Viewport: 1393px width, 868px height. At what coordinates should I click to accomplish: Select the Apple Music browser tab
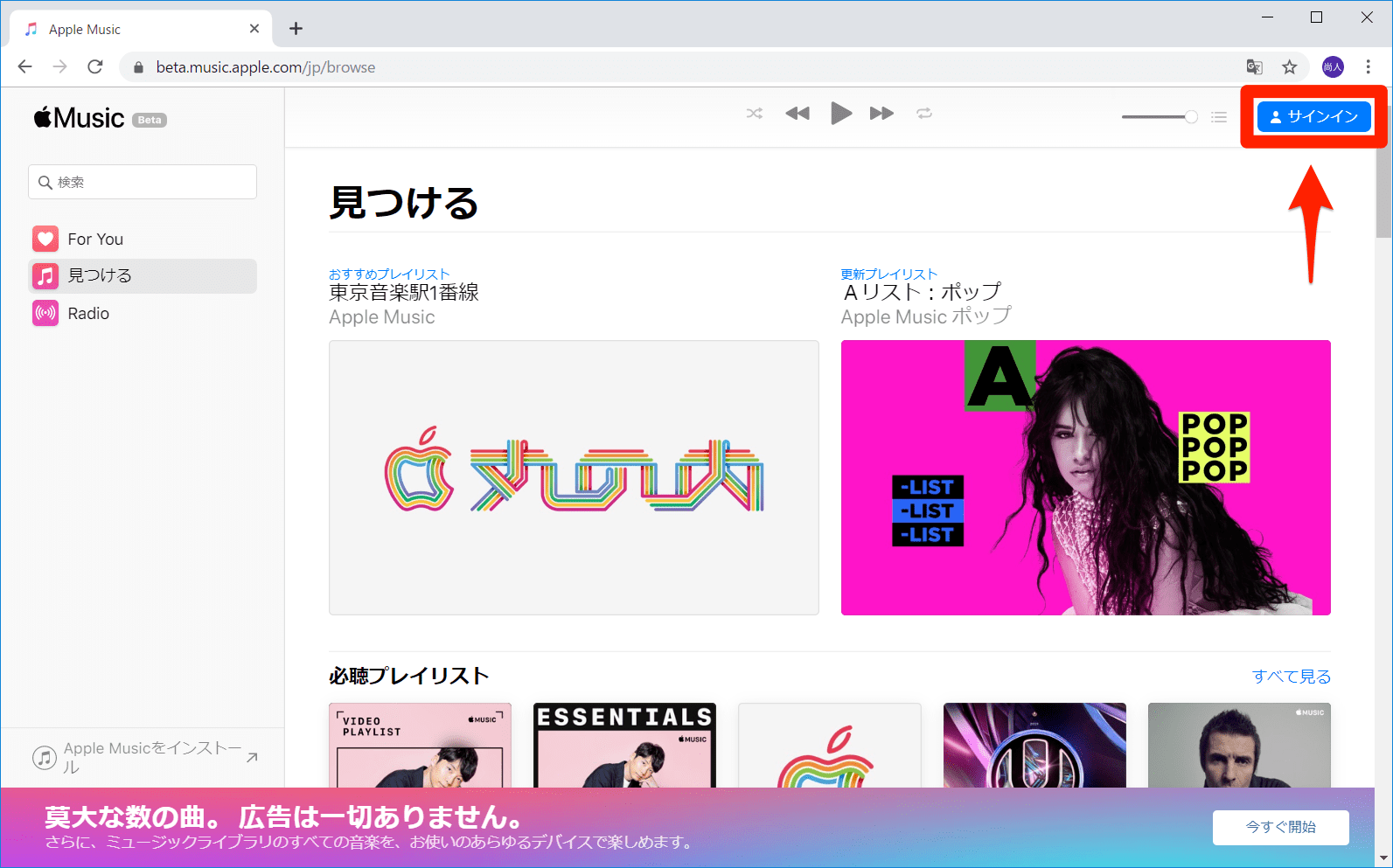141,29
